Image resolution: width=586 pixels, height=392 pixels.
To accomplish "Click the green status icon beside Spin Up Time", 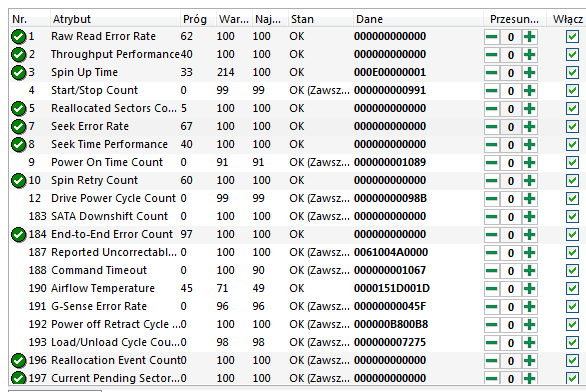I will [x=18, y=72].
